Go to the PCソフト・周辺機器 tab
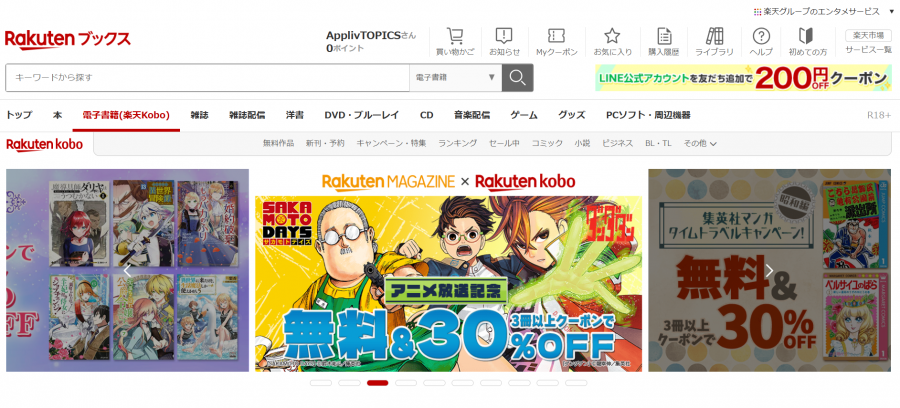The image size is (900, 408). (x=648, y=115)
